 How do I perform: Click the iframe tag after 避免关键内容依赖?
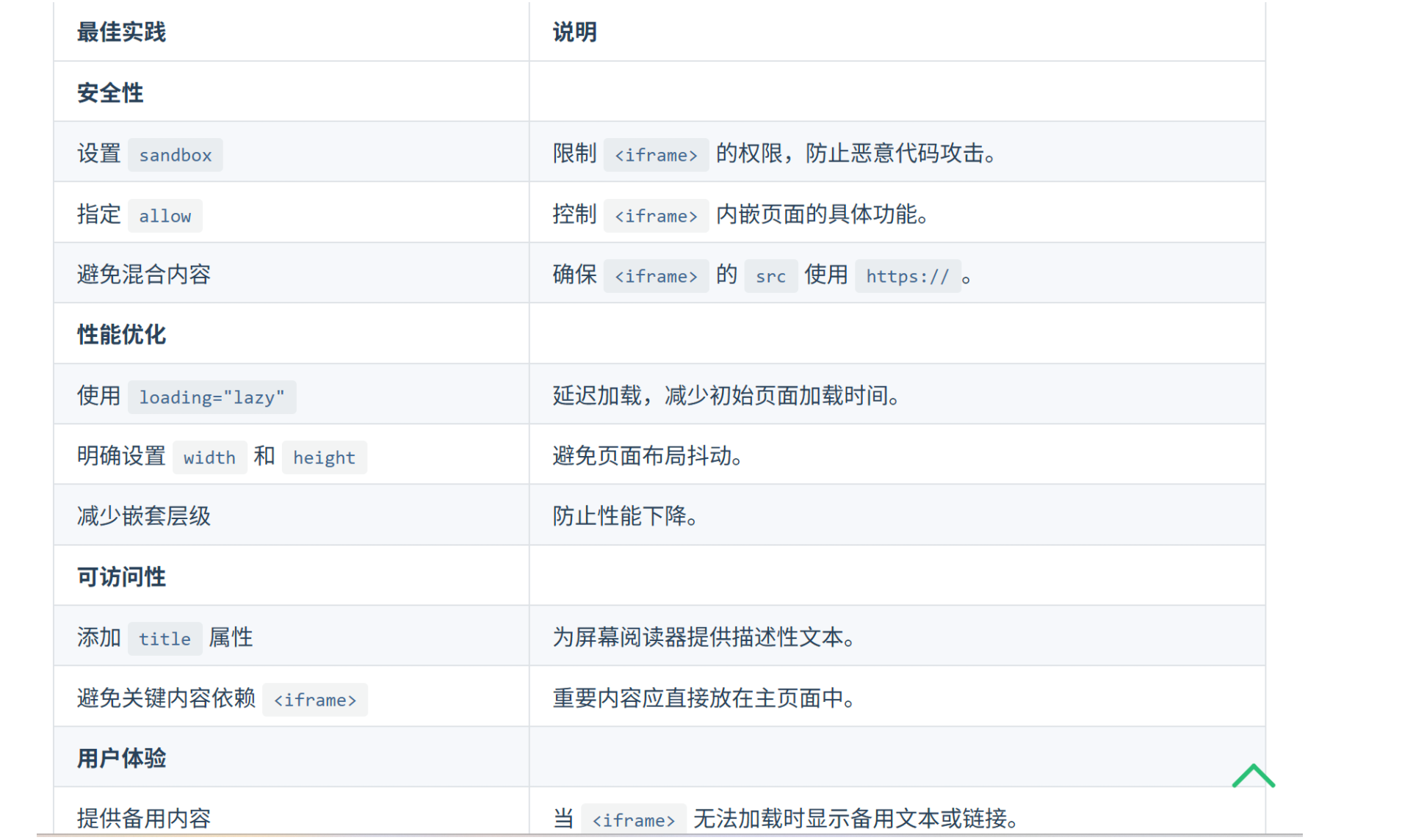(315, 700)
